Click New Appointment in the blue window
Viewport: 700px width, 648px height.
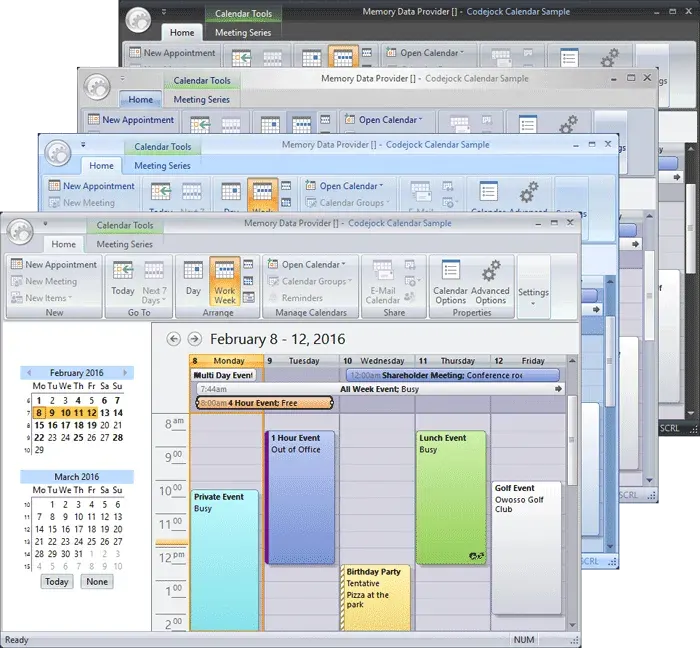tap(92, 186)
